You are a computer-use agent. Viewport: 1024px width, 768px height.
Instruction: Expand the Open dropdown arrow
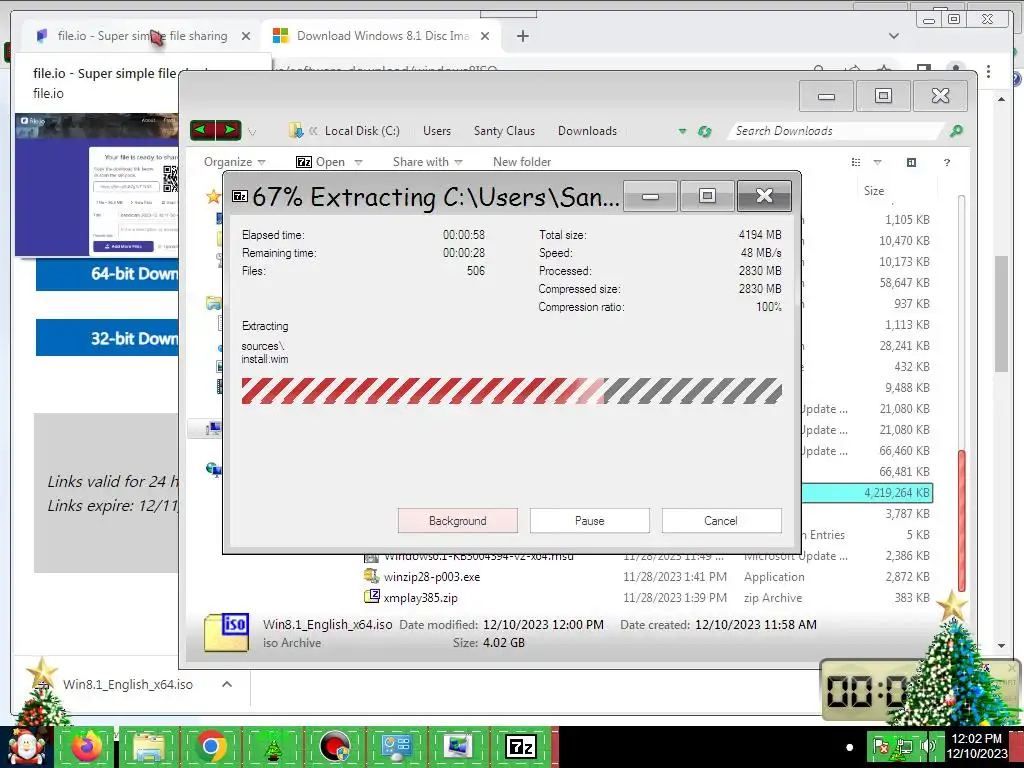(x=358, y=163)
